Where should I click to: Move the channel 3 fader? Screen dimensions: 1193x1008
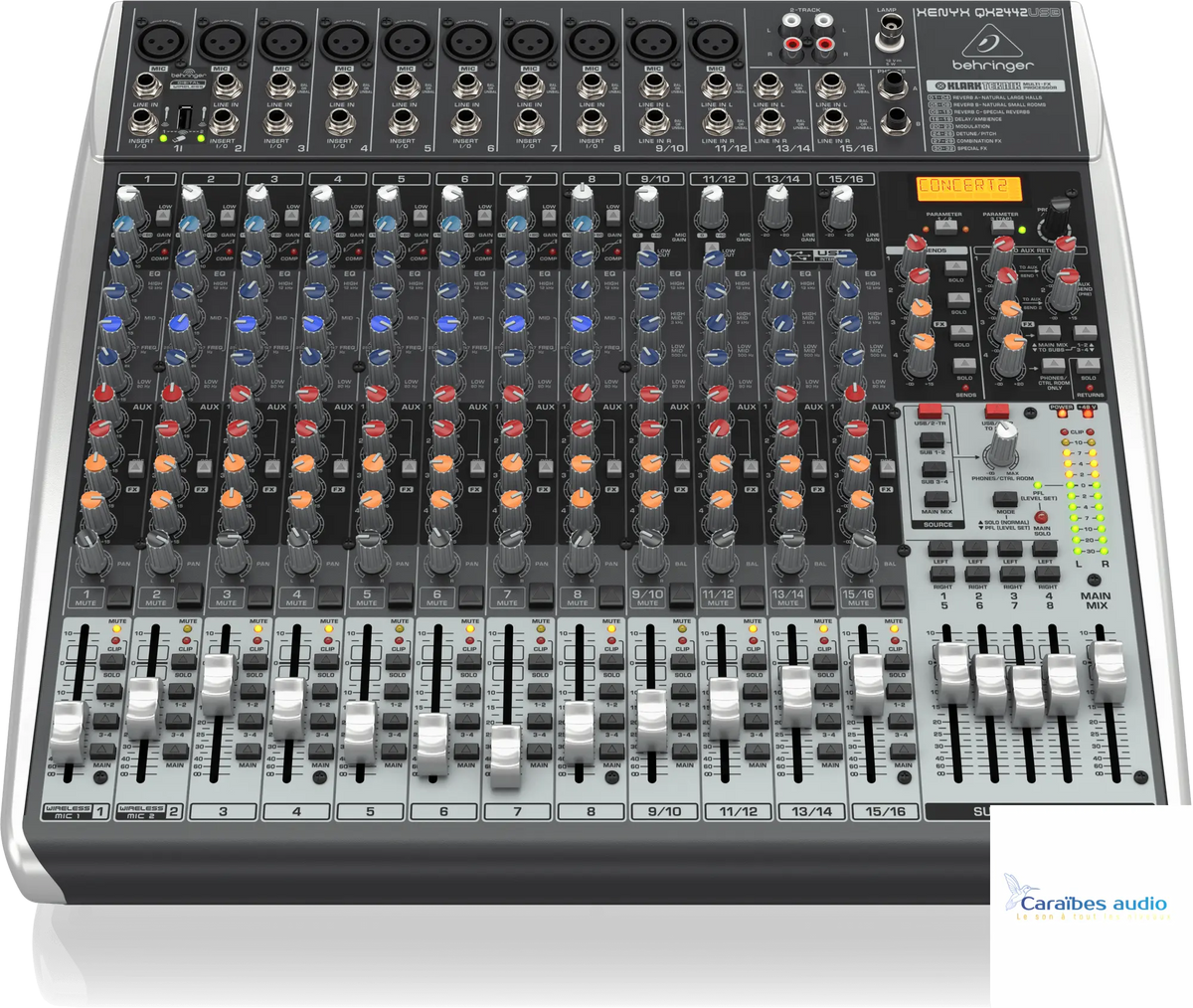tap(218, 684)
